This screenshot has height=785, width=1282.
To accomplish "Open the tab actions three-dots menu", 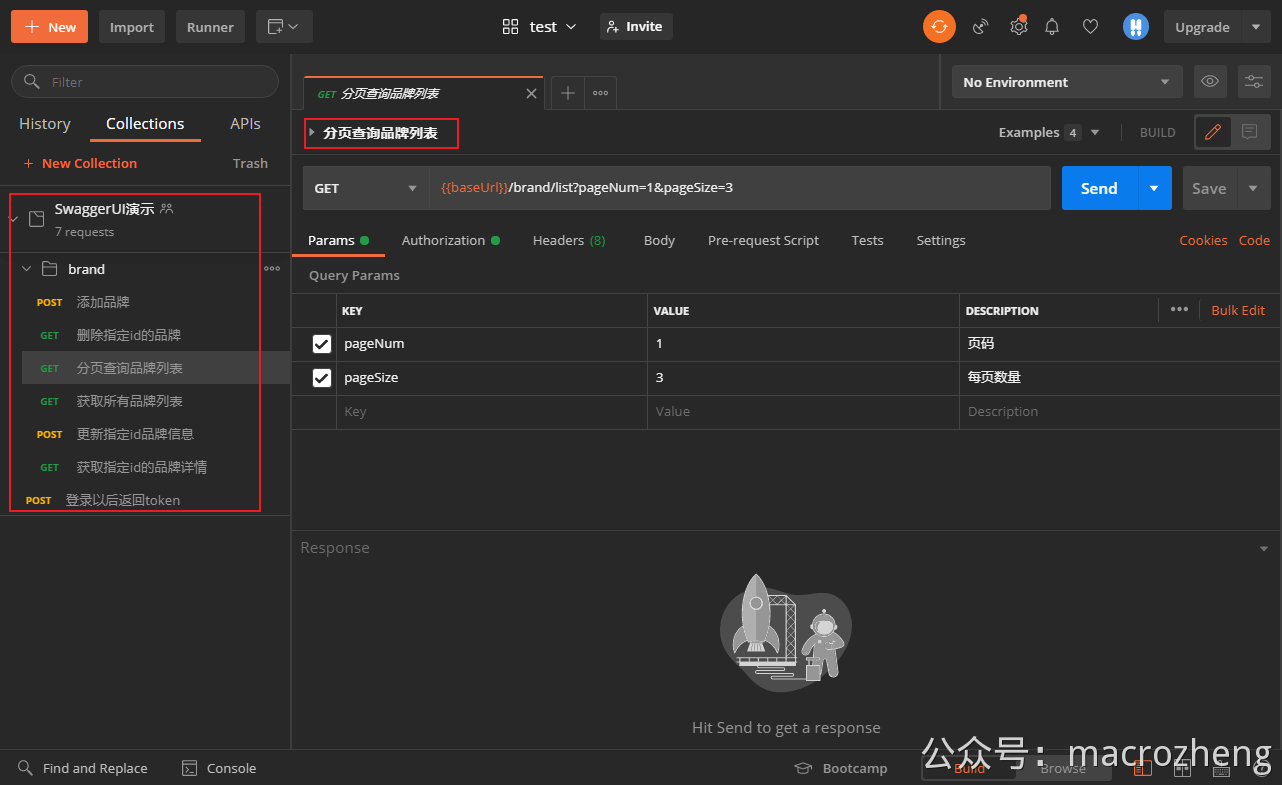I will pos(600,93).
